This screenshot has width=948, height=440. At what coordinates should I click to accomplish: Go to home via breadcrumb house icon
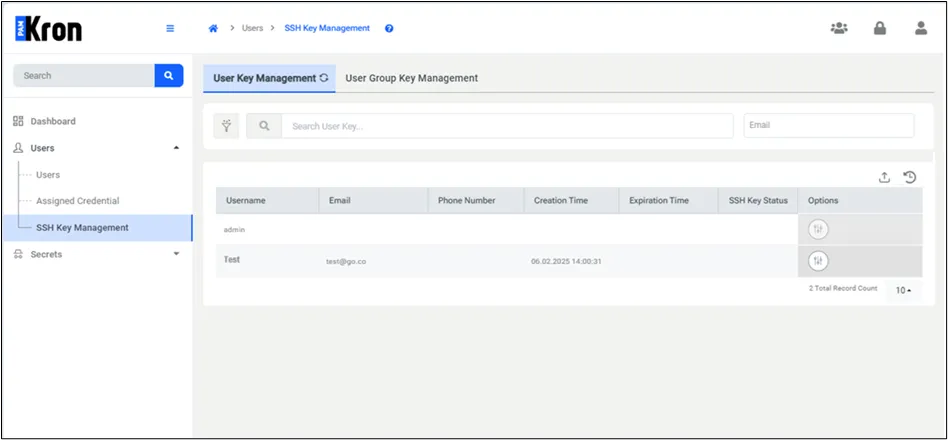tap(213, 28)
